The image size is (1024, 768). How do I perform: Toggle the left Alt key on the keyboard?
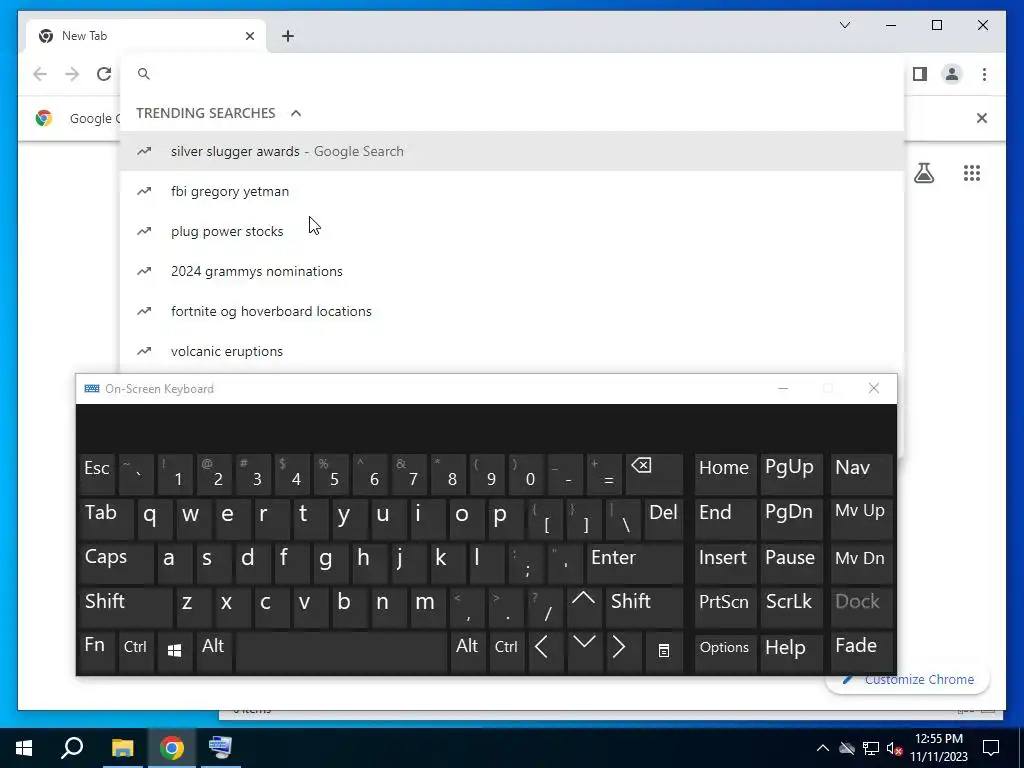tap(214, 652)
